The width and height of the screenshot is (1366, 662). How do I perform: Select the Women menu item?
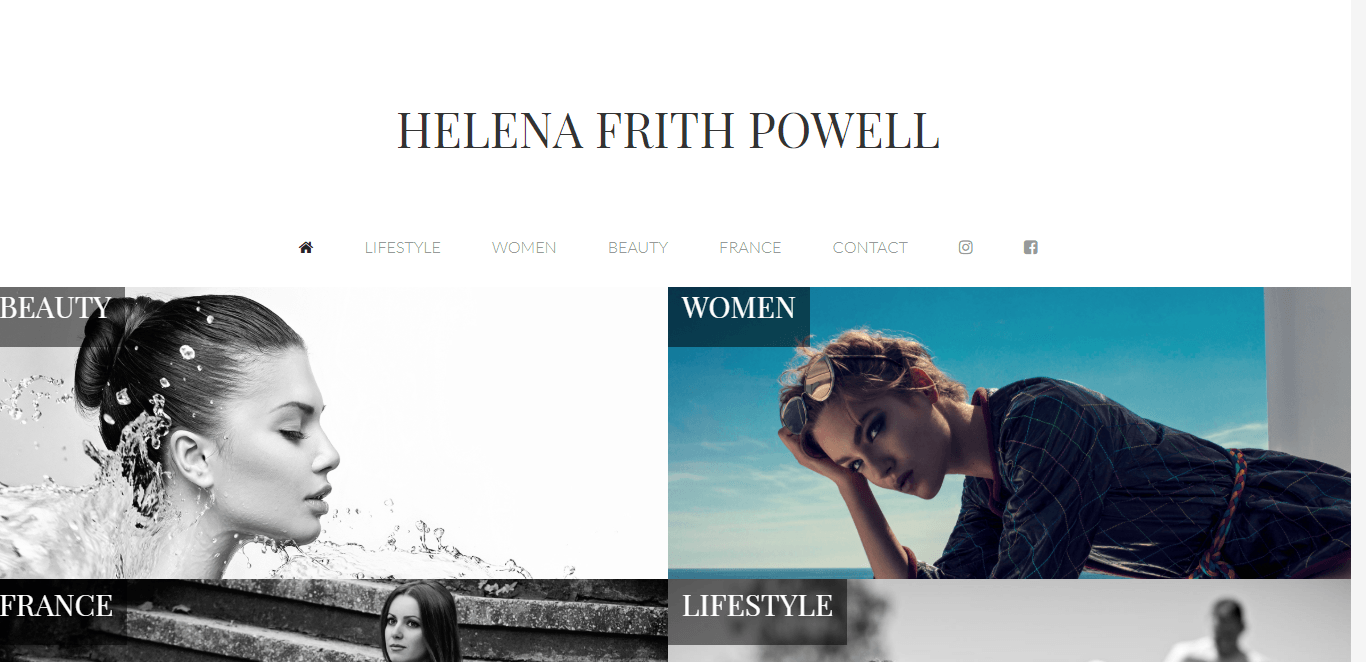tap(524, 247)
